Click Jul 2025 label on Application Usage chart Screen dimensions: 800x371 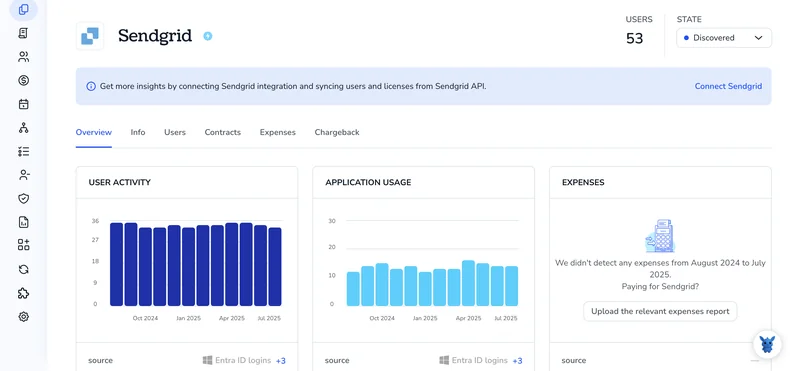tap(506, 318)
